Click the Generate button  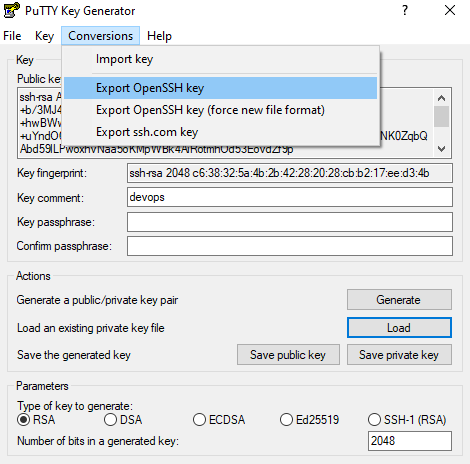399,300
